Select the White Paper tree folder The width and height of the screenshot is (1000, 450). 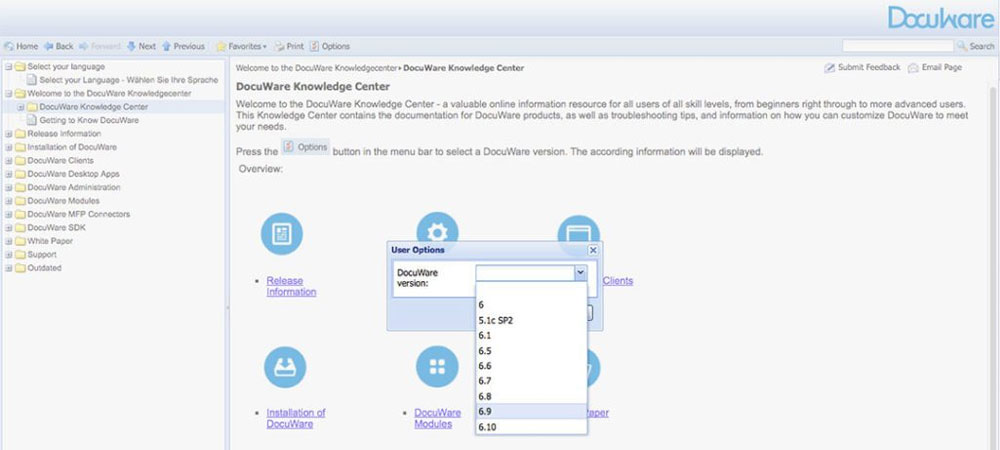(x=50, y=241)
